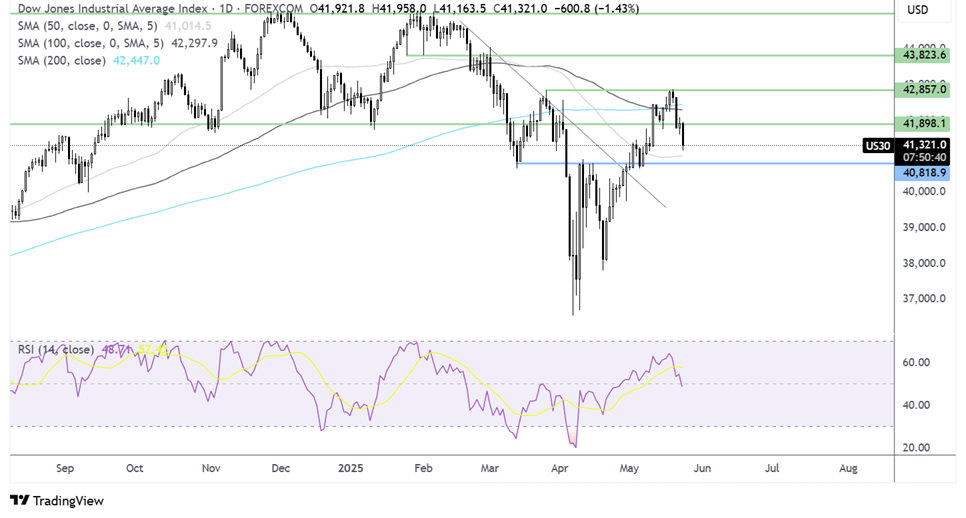Click the Jul label on time axis
Image resolution: width=966 pixels, height=518 pixels.
pos(772,468)
